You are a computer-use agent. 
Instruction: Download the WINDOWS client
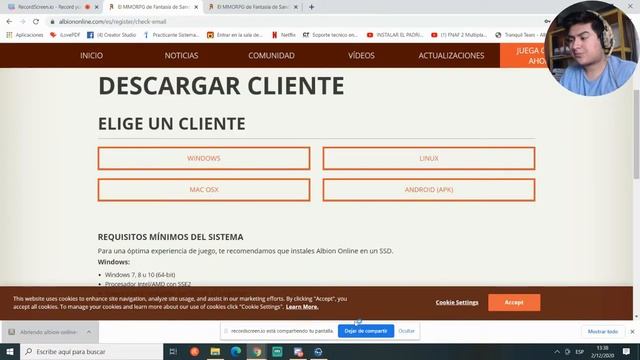click(x=204, y=158)
